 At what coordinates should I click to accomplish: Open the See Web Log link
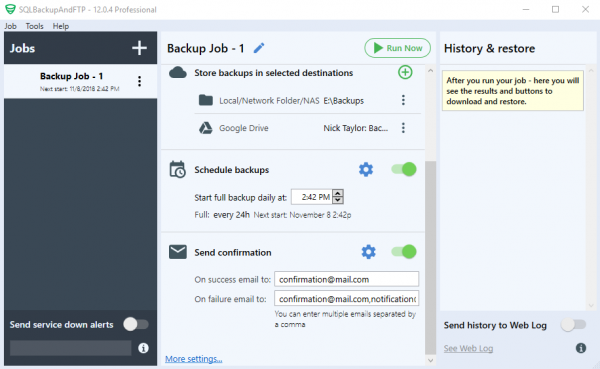tap(468, 348)
